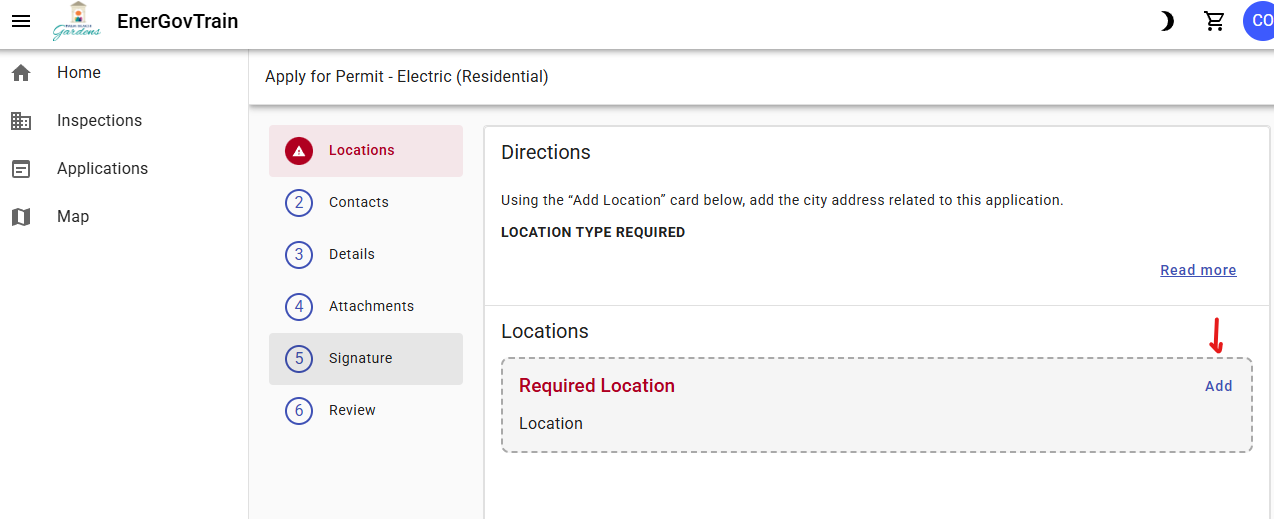Screen dimensions: 1274x519
Task: Toggle dark mode moon icon
Action: pyautogui.click(x=1166, y=21)
